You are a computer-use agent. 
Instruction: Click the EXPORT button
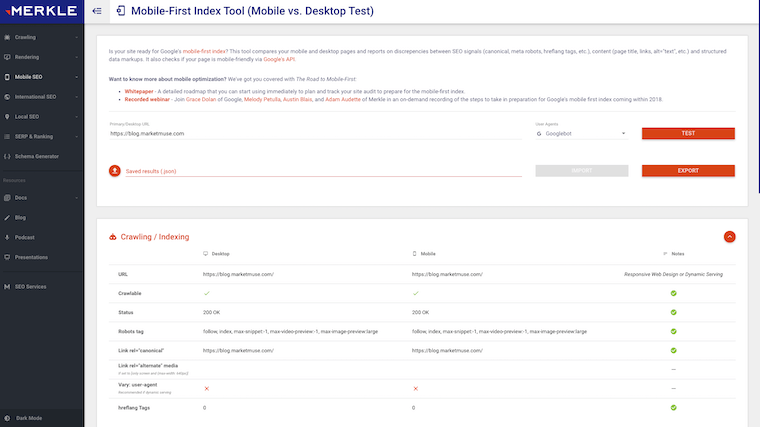pyautogui.click(x=688, y=171)
